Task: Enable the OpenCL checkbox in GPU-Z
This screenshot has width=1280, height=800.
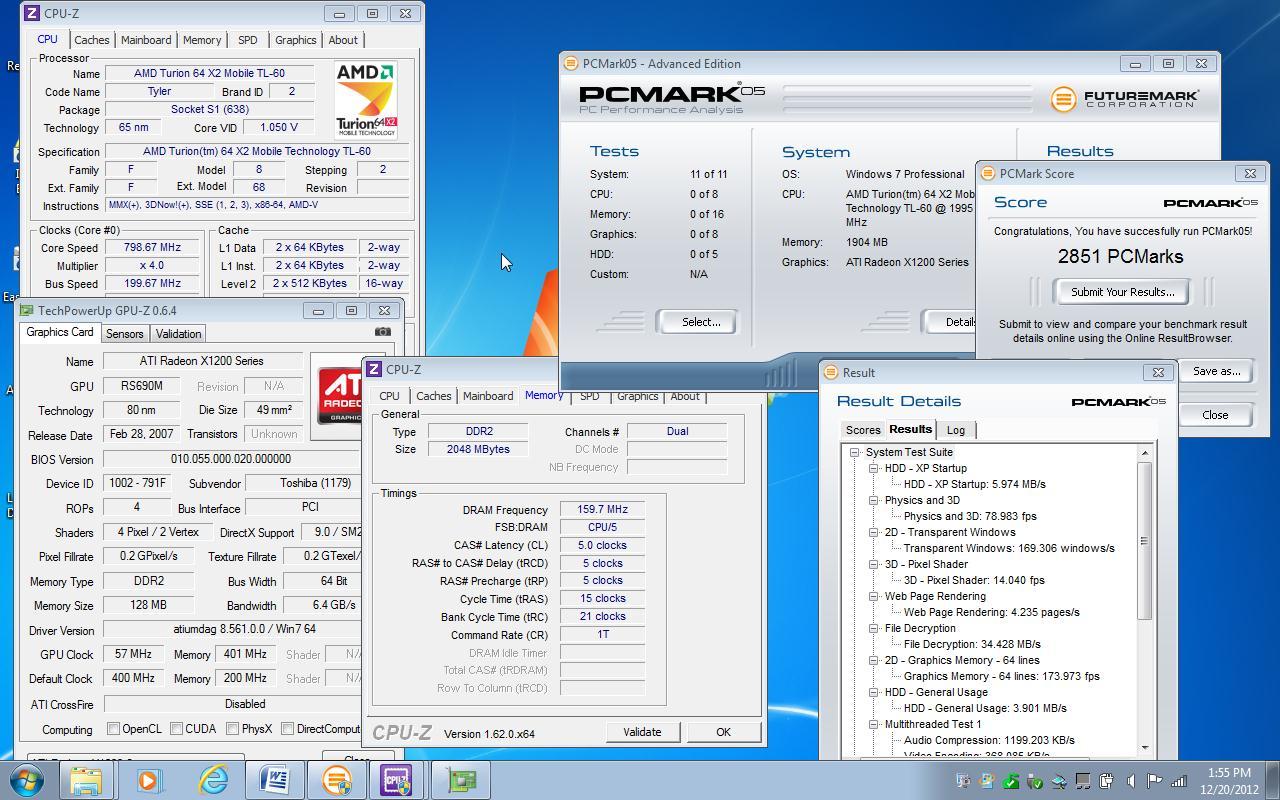Action: point(113,729)
